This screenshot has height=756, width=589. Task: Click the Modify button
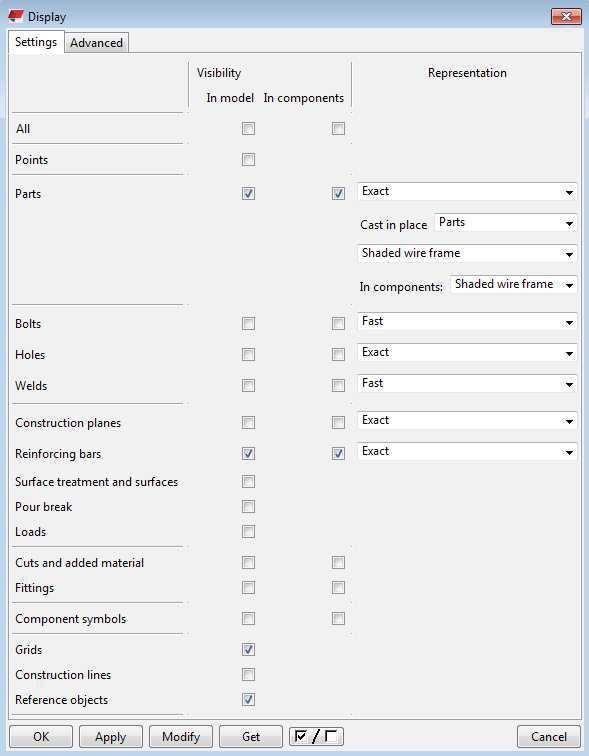181,736
